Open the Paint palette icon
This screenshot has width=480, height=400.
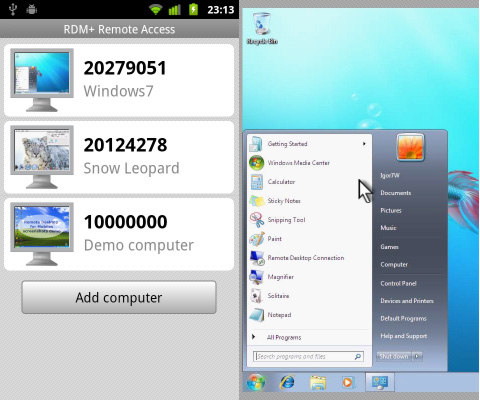tap(257, 239)
